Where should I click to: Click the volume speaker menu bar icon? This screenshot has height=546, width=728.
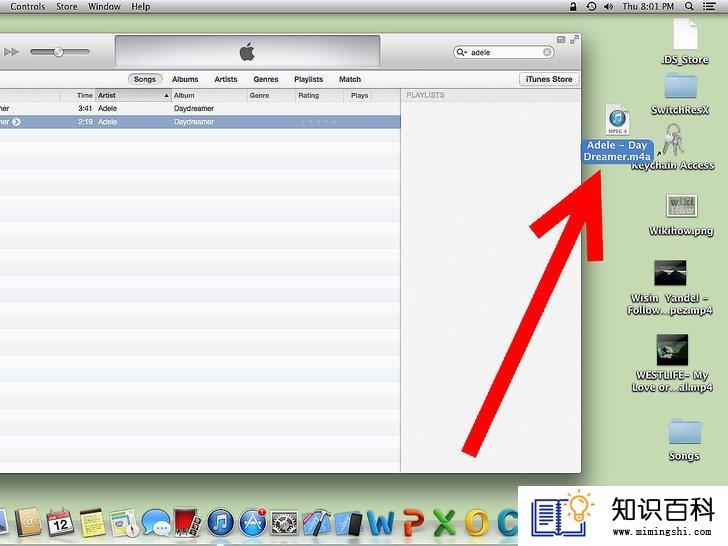click(608, 6)
